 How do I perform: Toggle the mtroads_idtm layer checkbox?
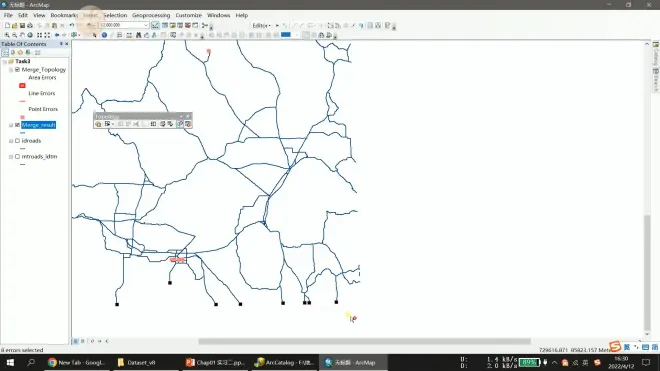[17, 156]
